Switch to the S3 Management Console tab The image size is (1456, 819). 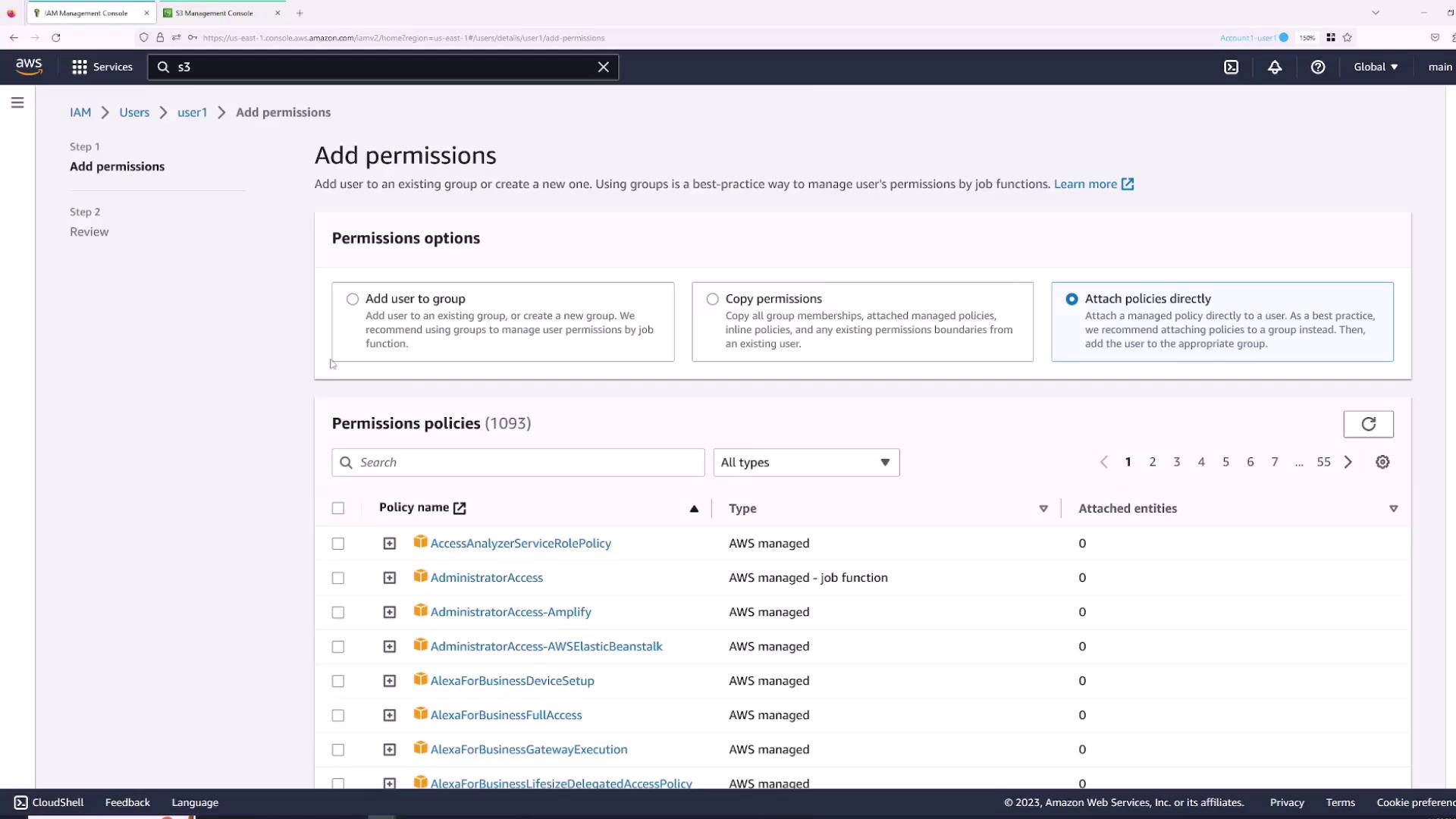click(215, 13)
